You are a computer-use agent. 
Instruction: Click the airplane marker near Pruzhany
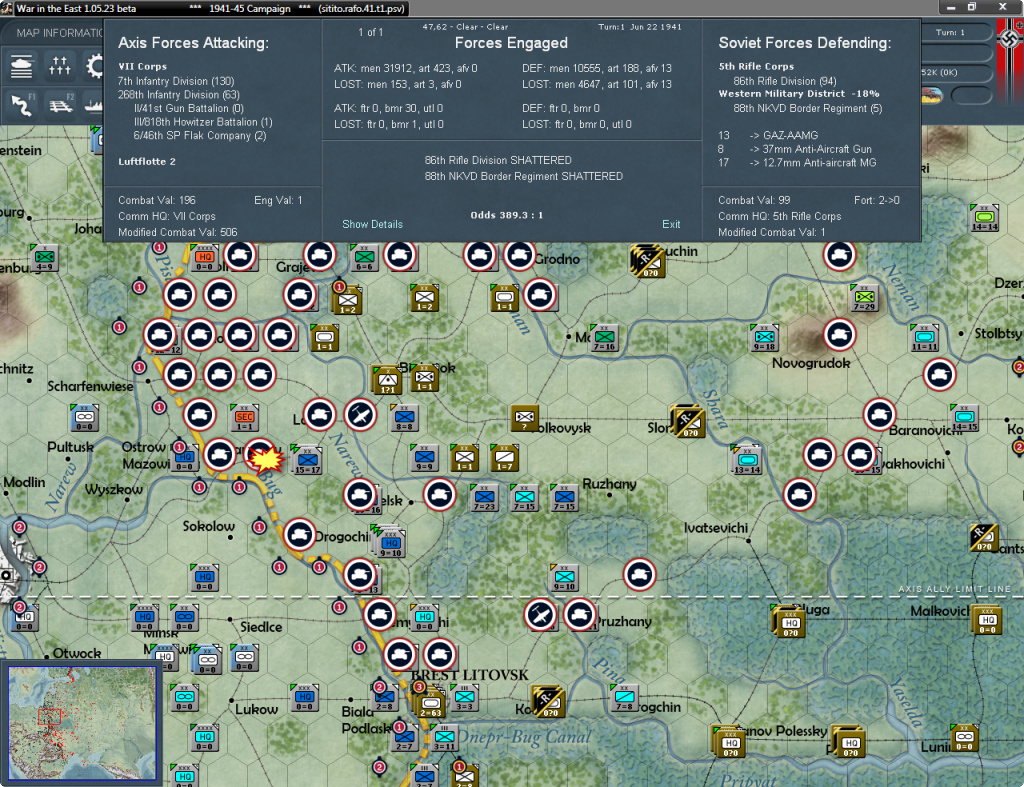pyautogui.click(x=540, y=615)
